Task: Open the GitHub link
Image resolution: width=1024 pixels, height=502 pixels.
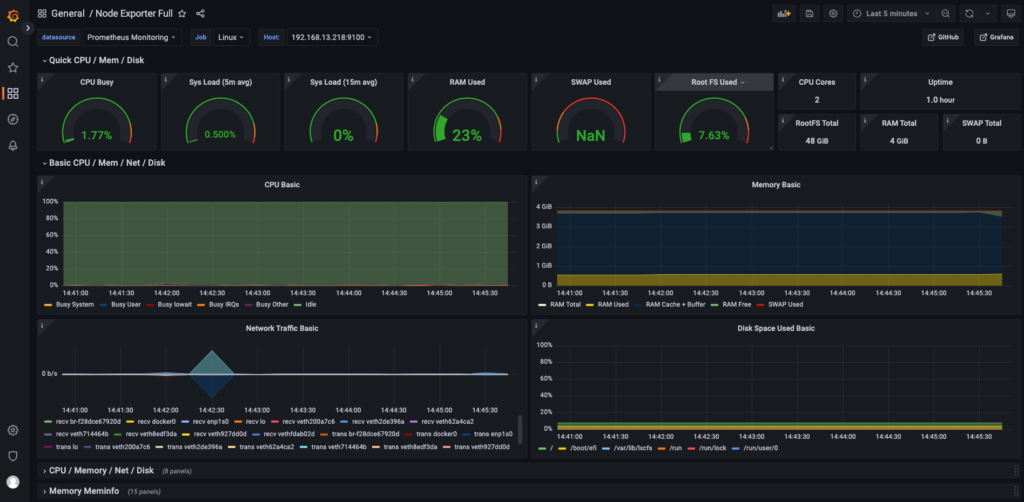Action: click(942, 37)
